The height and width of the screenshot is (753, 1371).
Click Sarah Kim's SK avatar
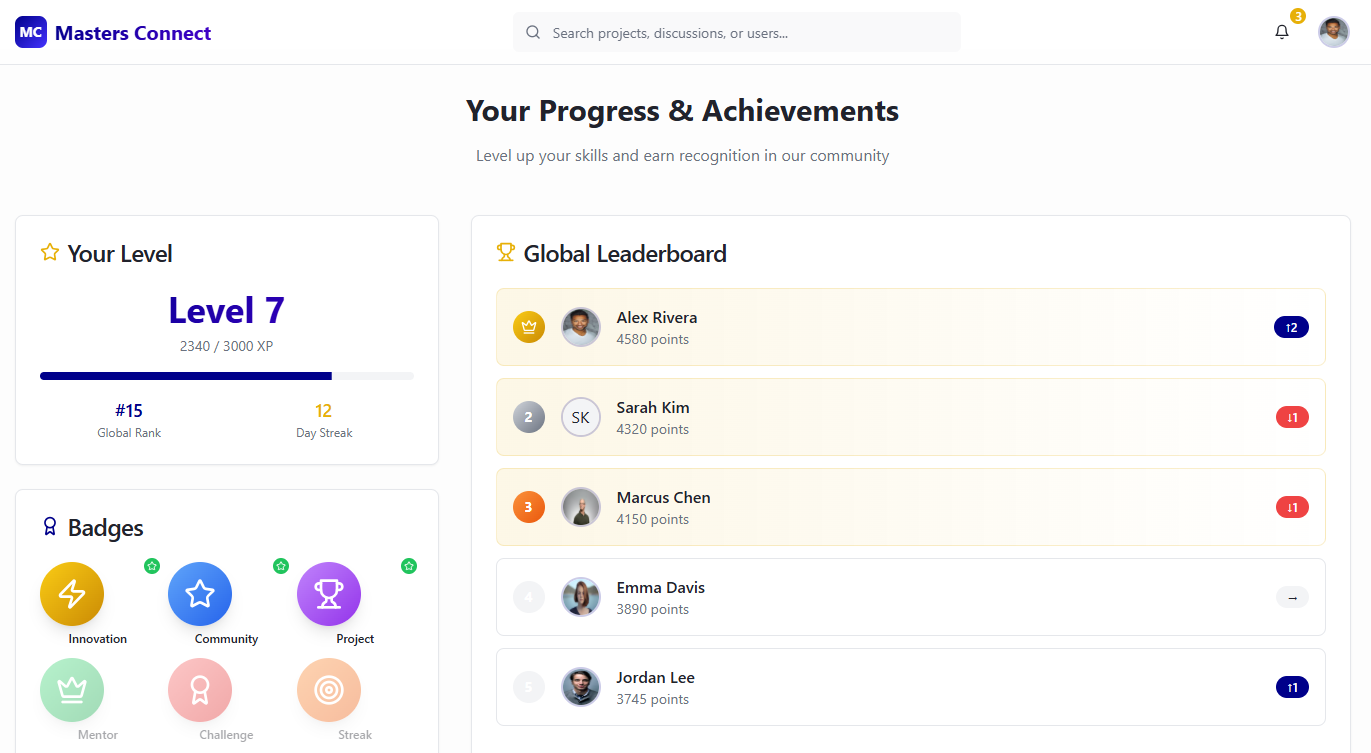click(x=581, y=417)
